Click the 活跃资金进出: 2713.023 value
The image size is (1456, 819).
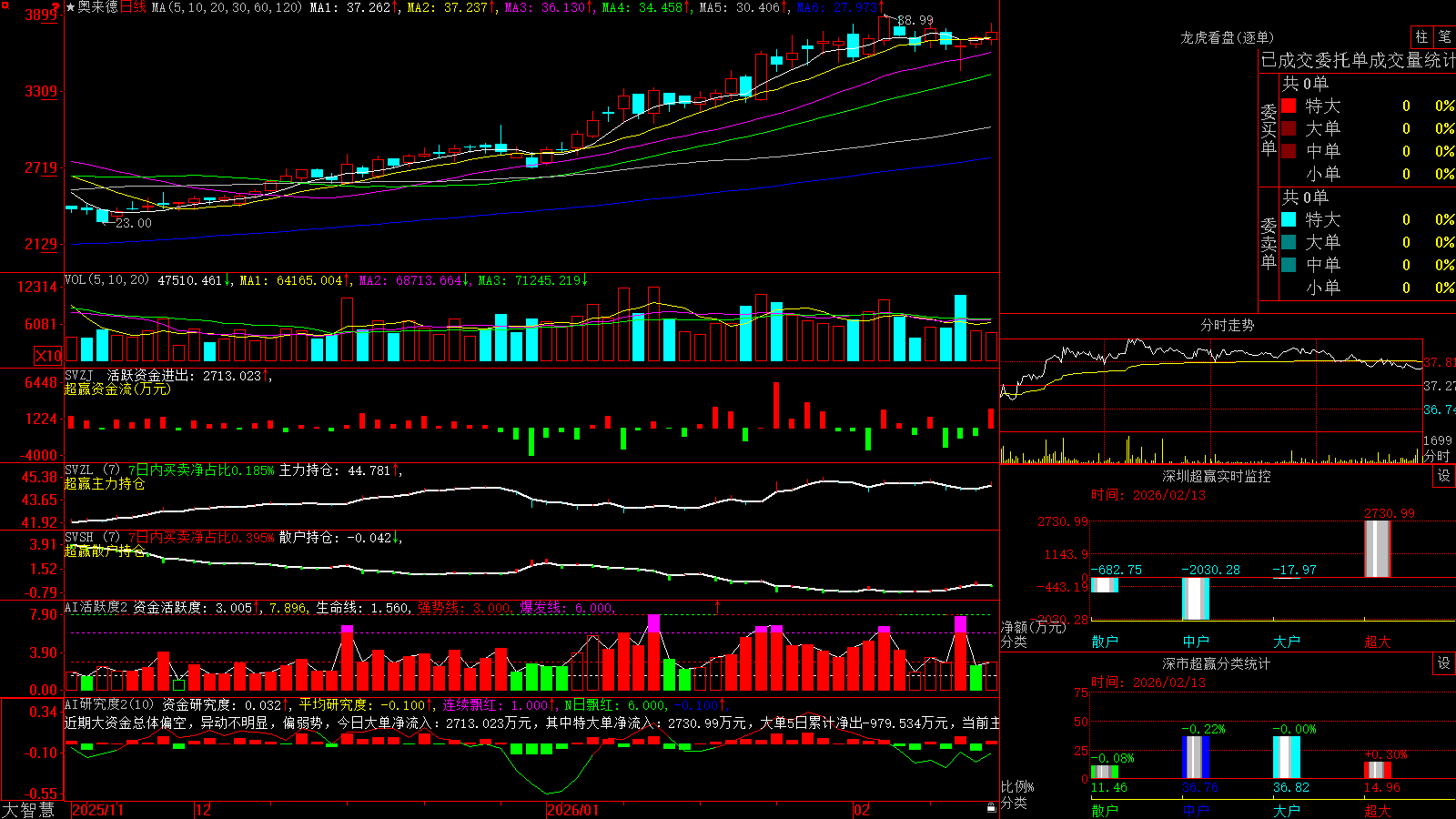(185, 376)
